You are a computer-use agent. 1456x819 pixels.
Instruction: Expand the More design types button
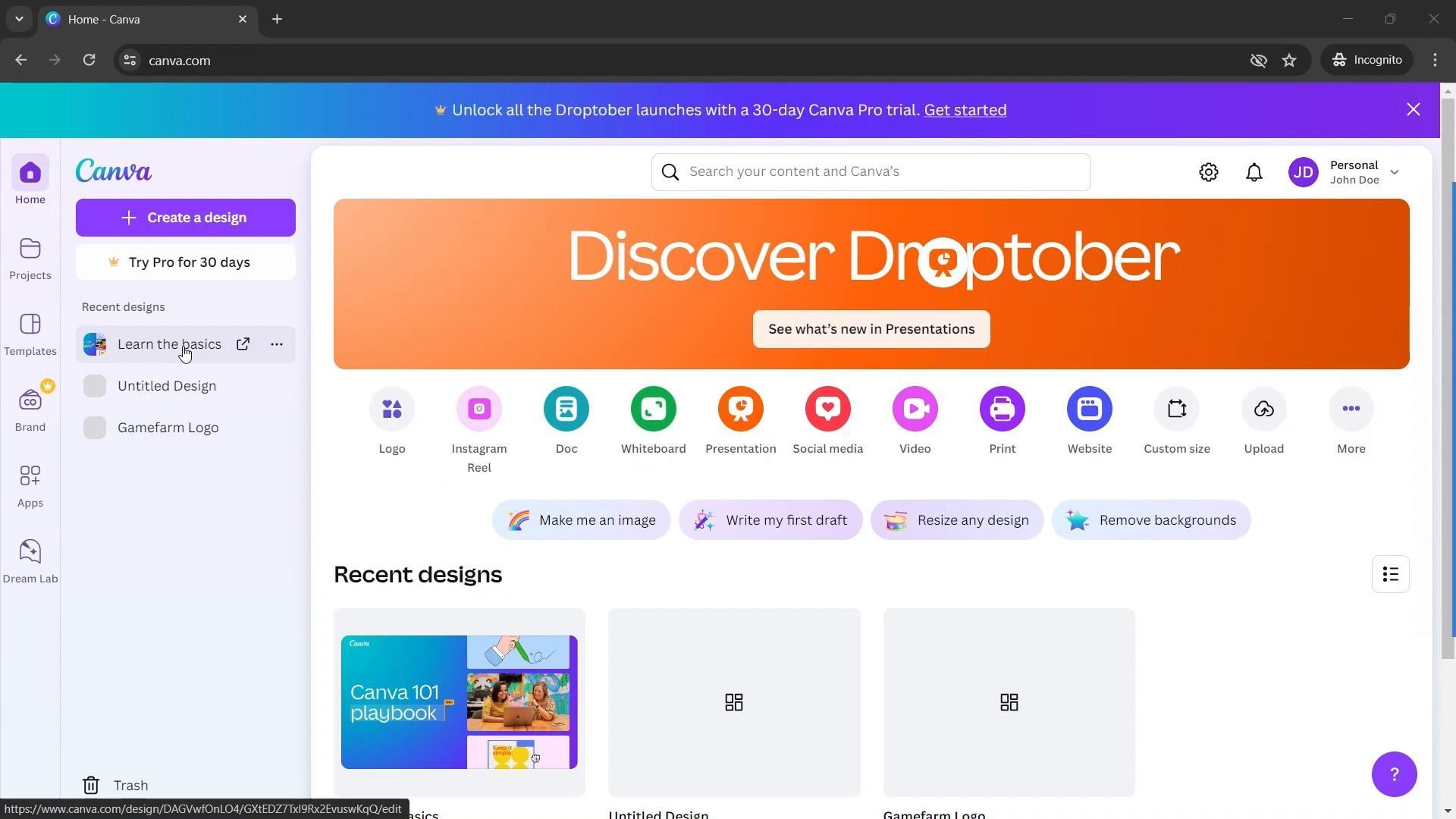[x=1351, y=409]
